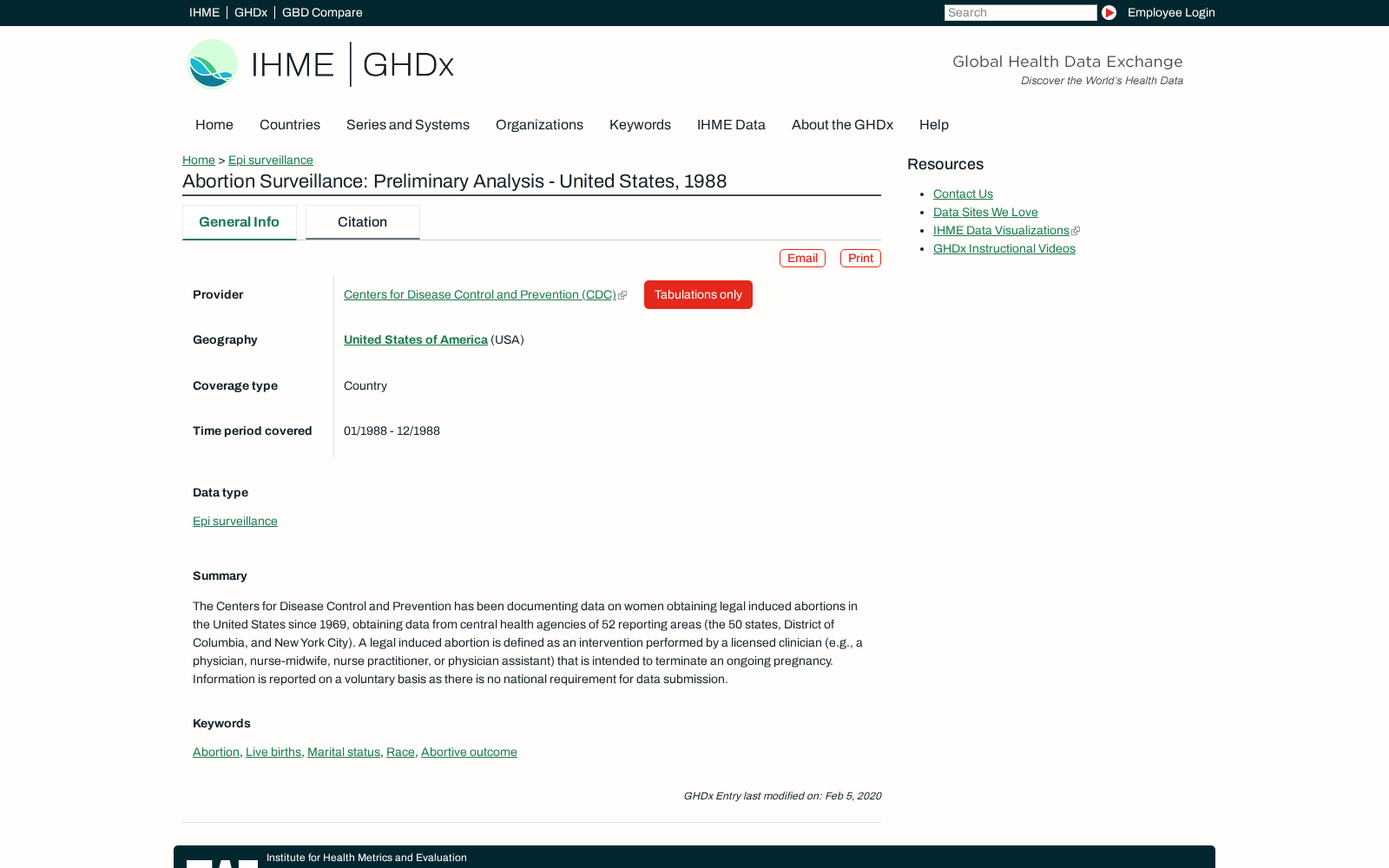Open the About the GHDx menu

[842, 124]
